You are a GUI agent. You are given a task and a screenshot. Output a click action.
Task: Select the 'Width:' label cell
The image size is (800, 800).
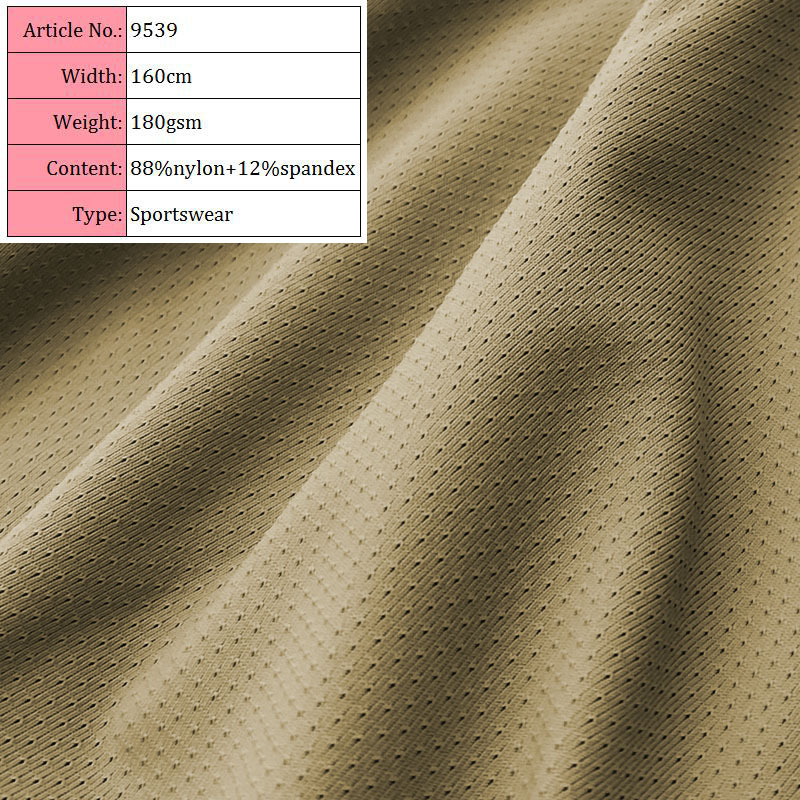(x=67, y=76)
